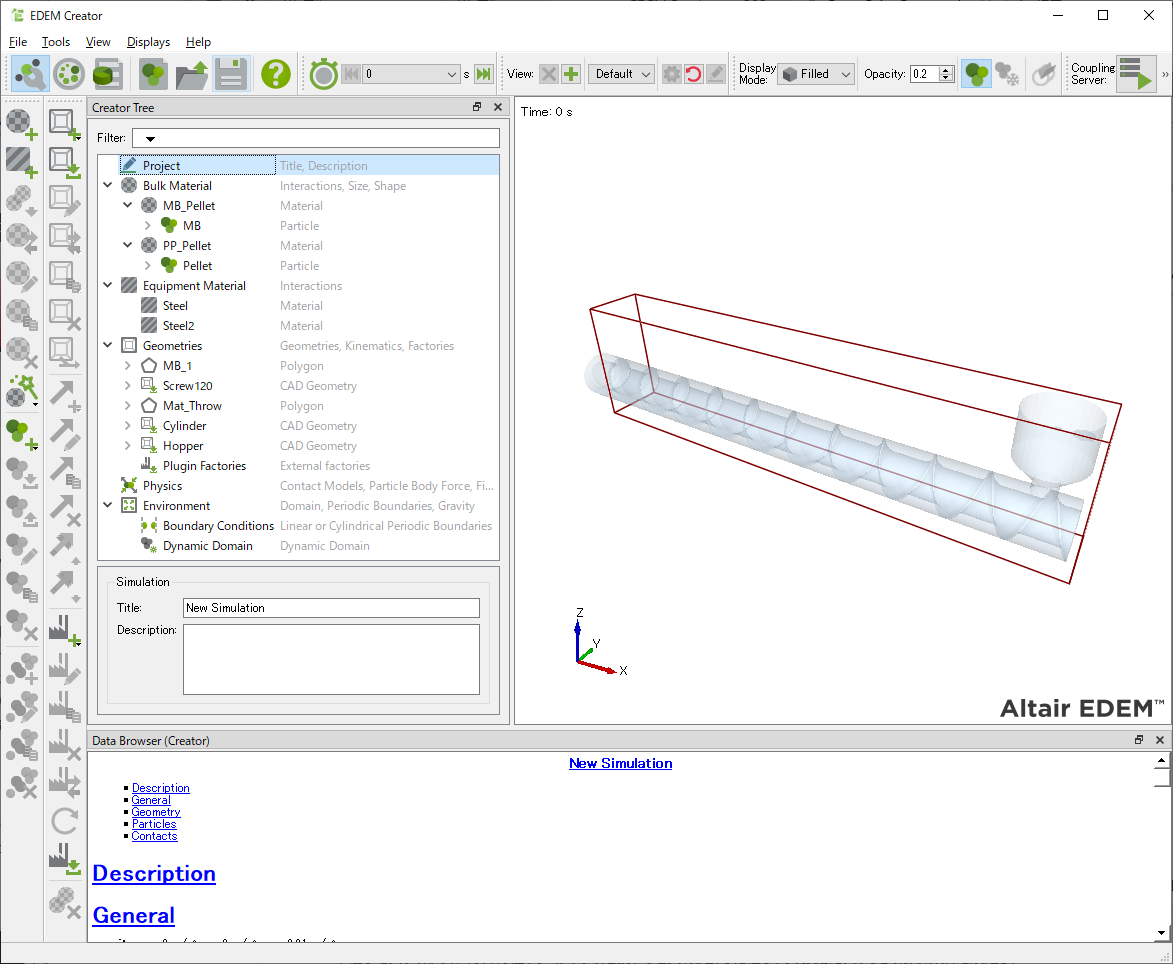Start the Coupling Server button

pyautogui.click(x=1136, y=74)
